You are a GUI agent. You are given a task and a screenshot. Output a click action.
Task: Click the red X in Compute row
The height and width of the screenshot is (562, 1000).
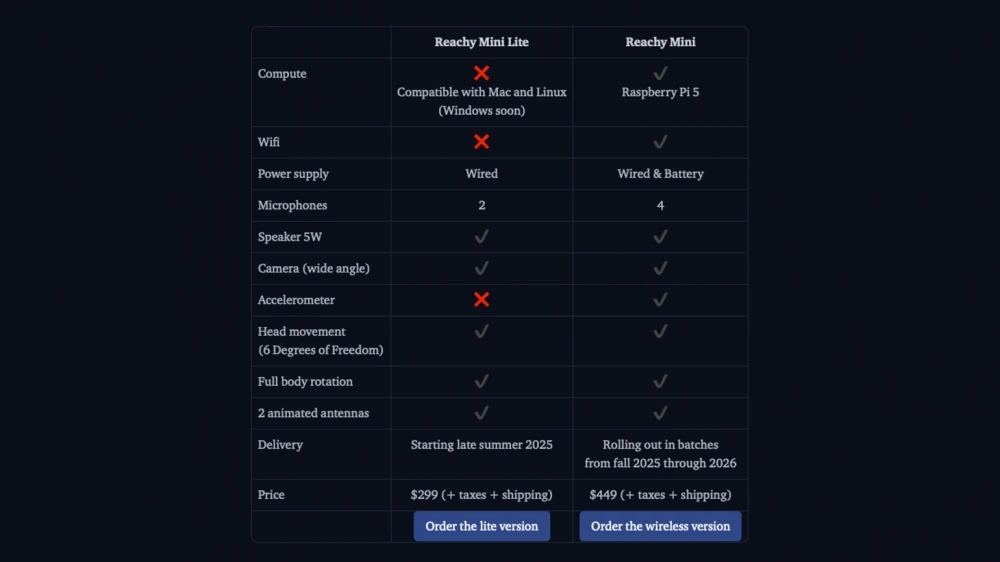tap(481, 73)
